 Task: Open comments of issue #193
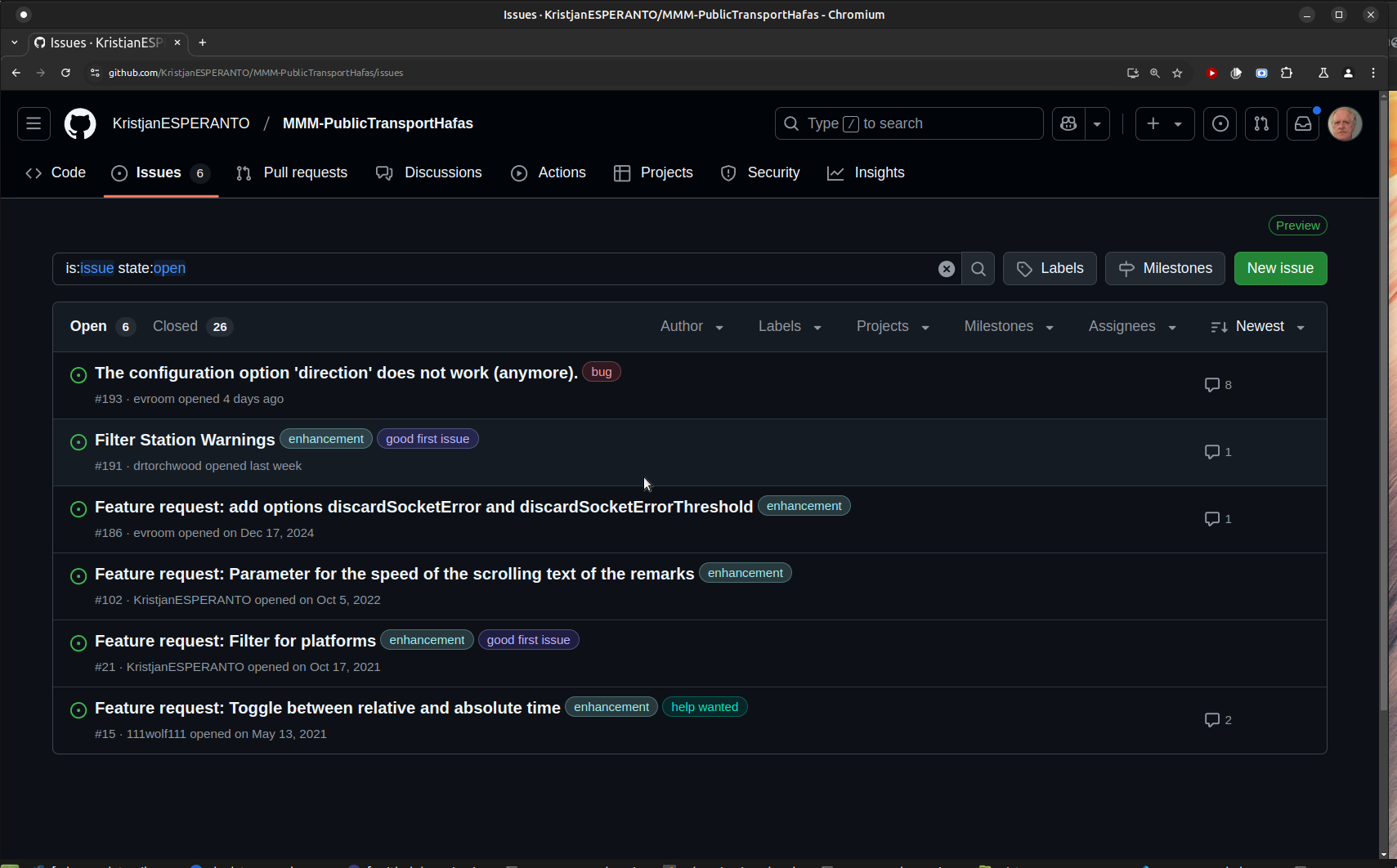1218,385
